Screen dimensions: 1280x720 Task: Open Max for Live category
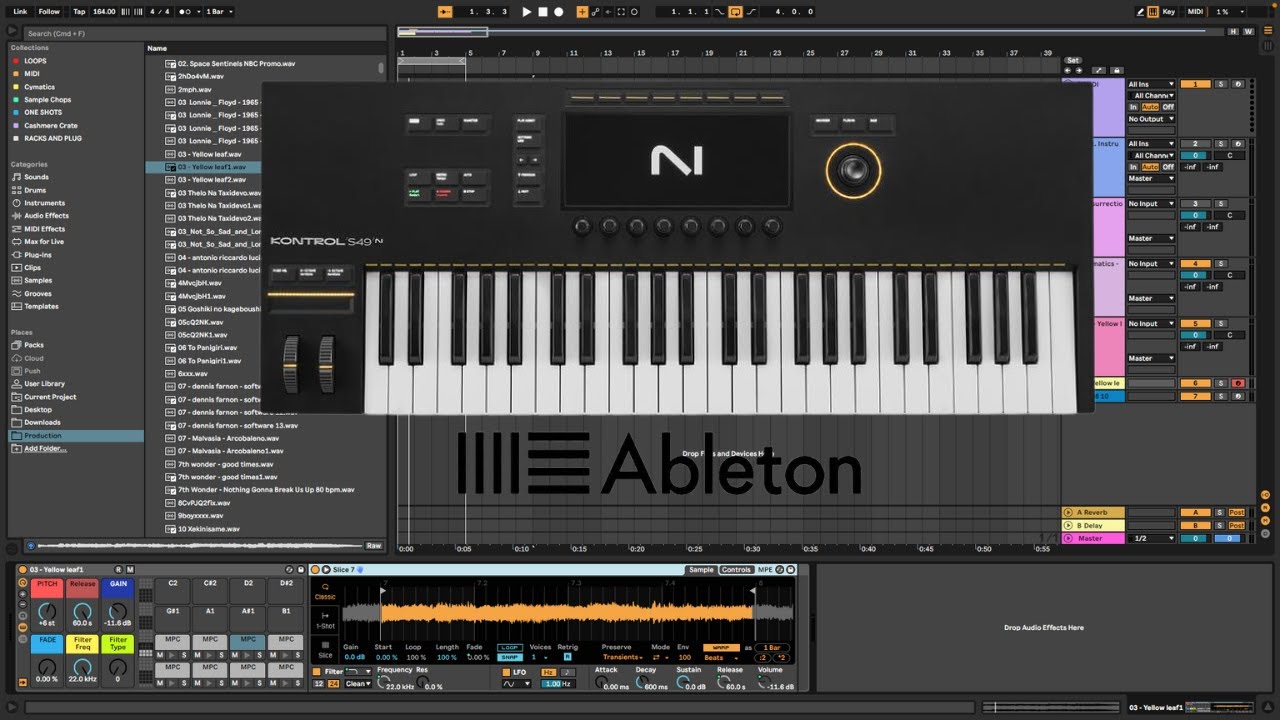point(44,242)
